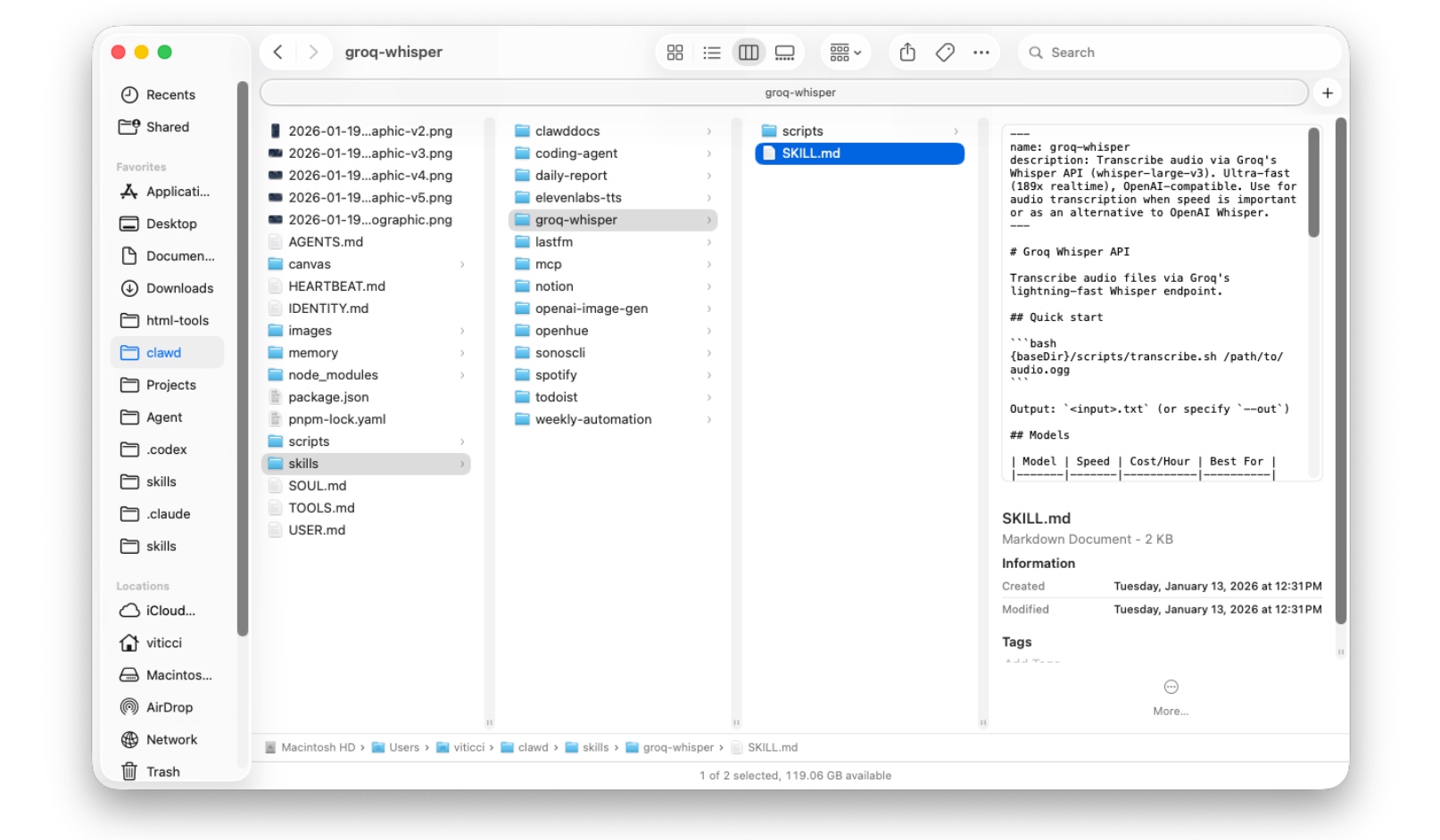Expand the memory folder chevron
The height and width of the screenshot is (840, 1440).
tap(462, 353)
